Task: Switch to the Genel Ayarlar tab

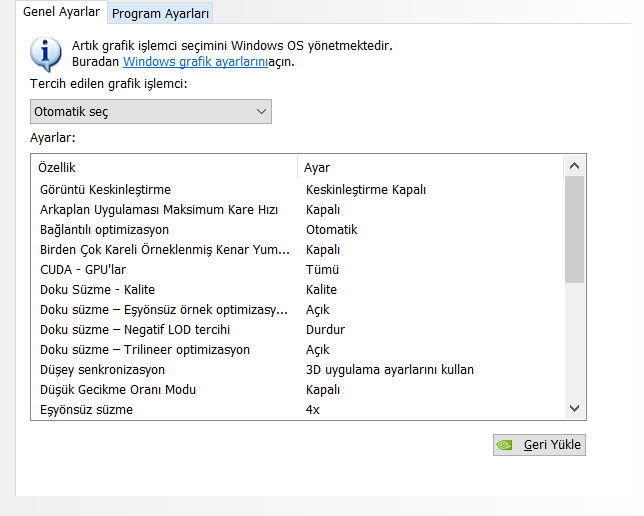Action: click(61, 12)
